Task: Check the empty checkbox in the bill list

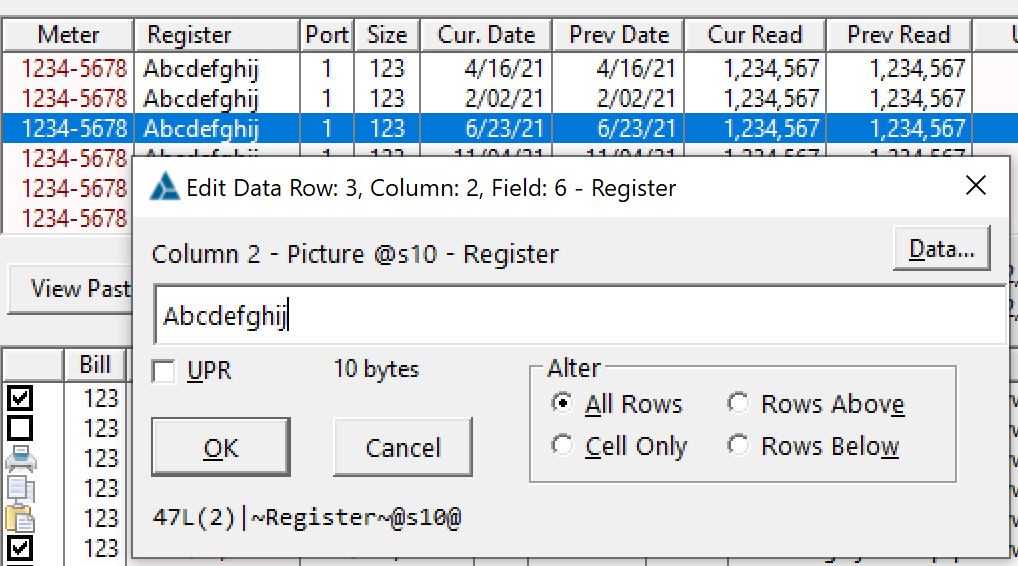Action: coord(20,429)
